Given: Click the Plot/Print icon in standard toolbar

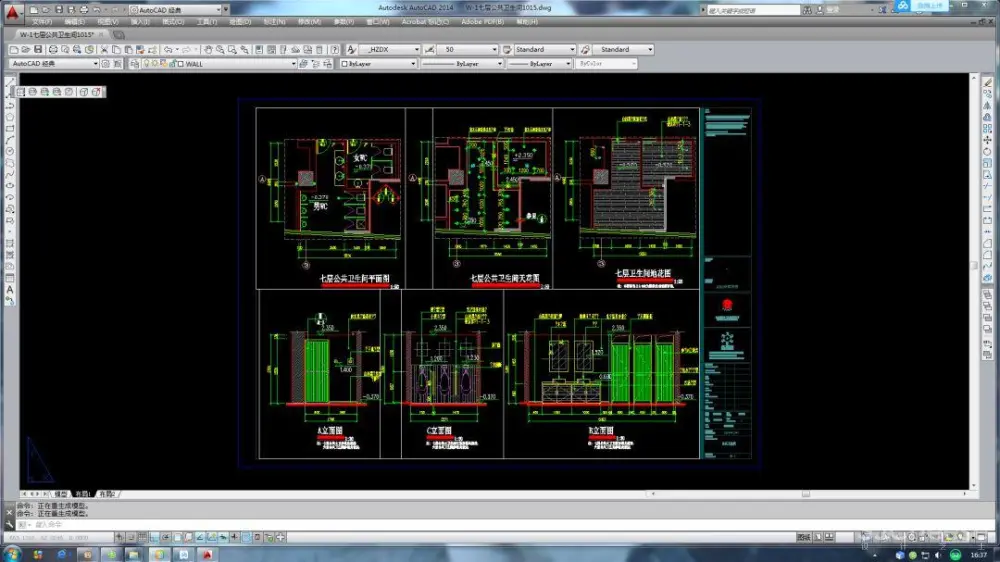Looking at the screenshot, I should click(x=53, y=49).
